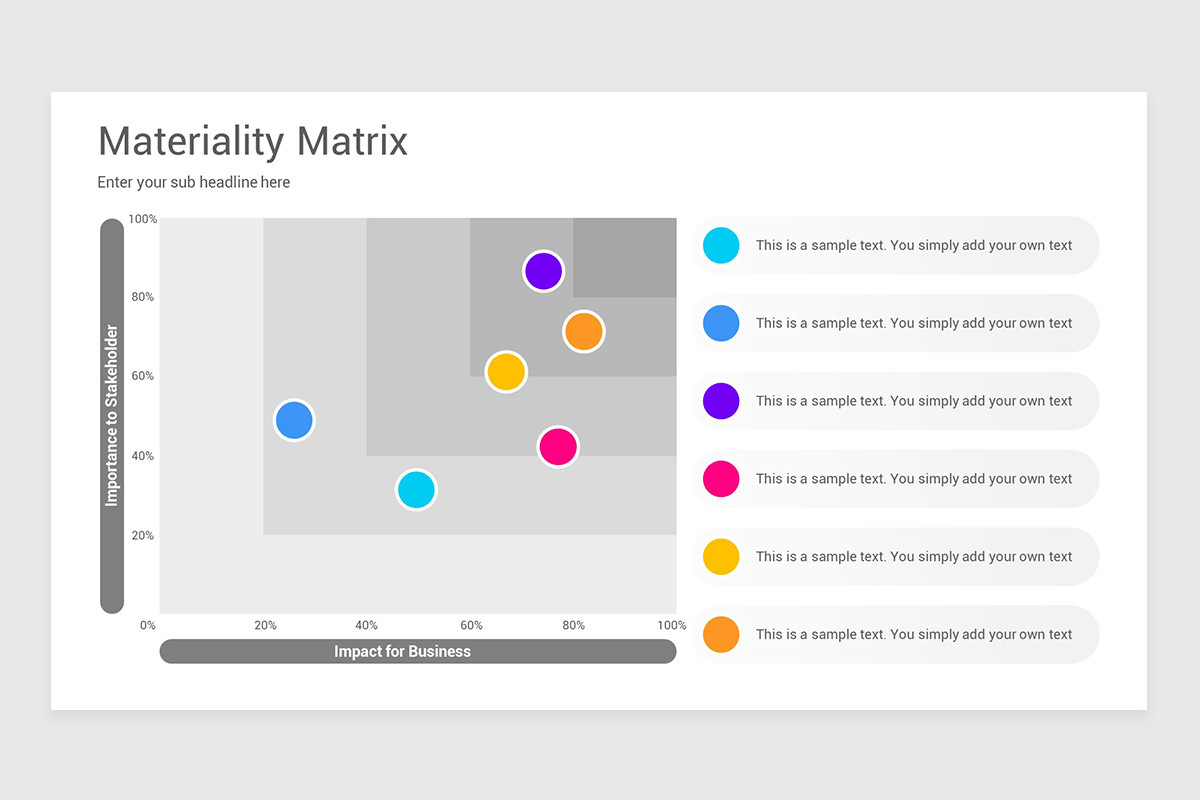Screen dimensions: 1200x800
Task: Click the yellow dot on the matrix chart
Action: coord(506,372)
